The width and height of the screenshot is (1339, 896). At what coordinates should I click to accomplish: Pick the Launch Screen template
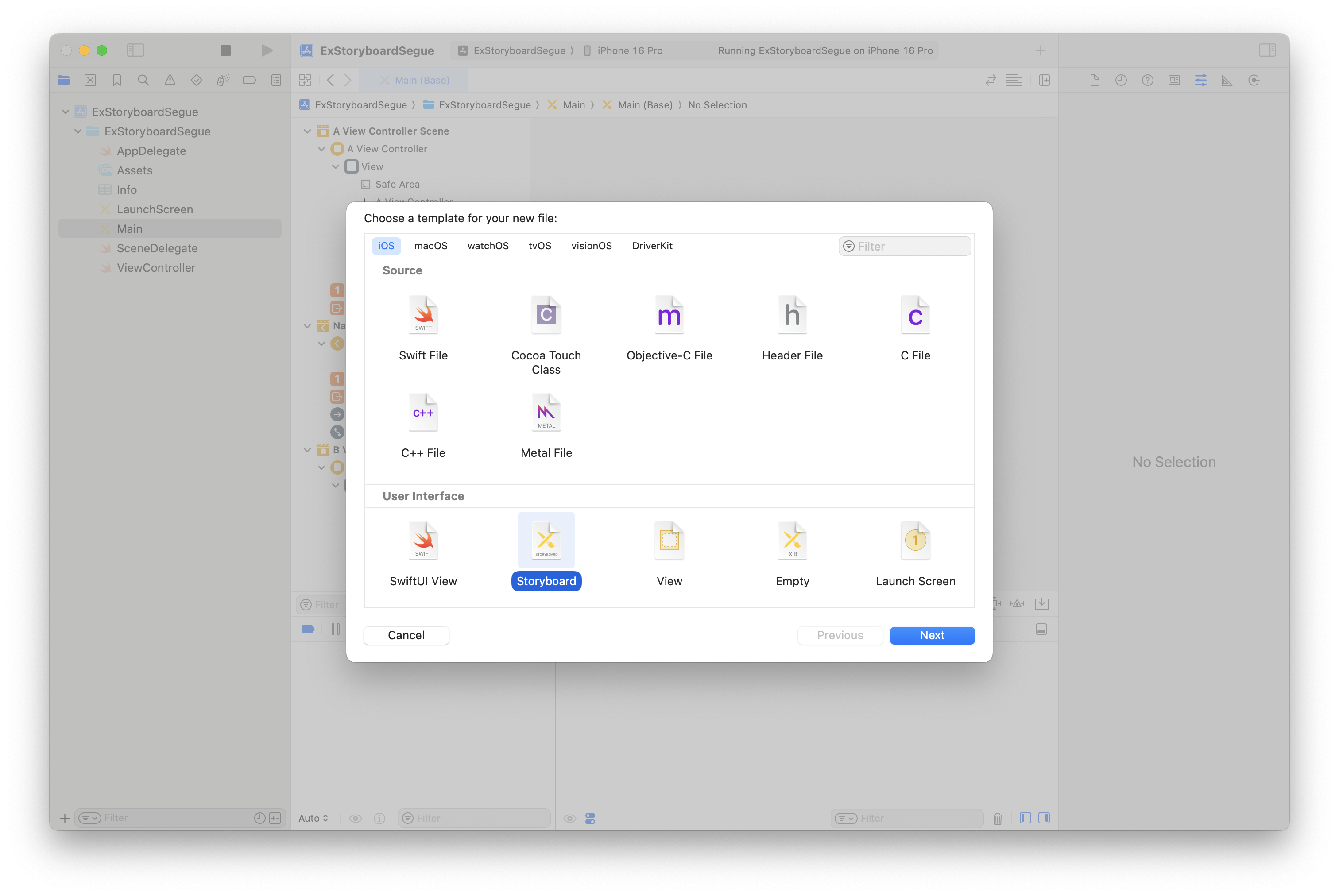[915, 553]
